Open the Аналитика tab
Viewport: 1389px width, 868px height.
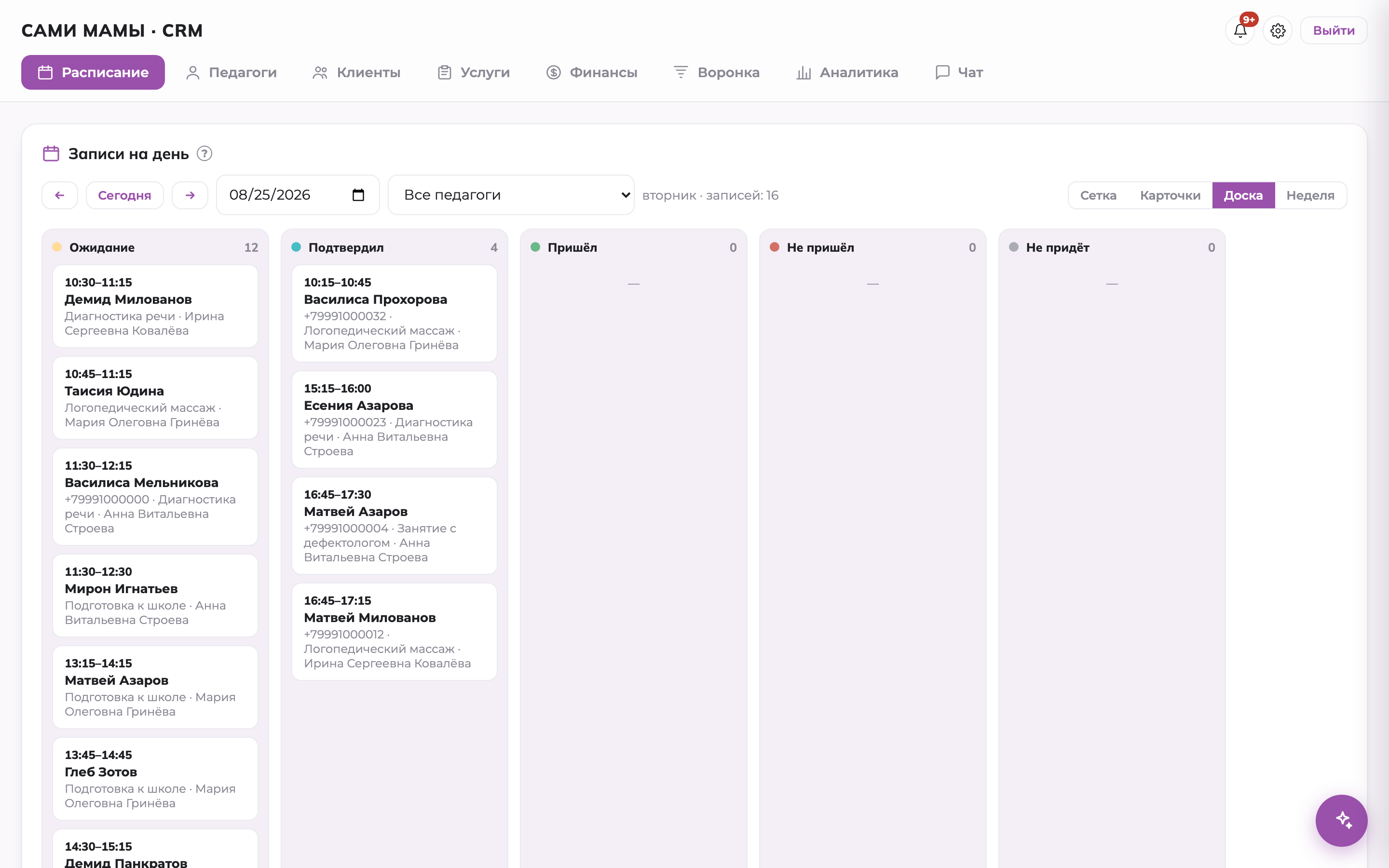coord(847,72)
